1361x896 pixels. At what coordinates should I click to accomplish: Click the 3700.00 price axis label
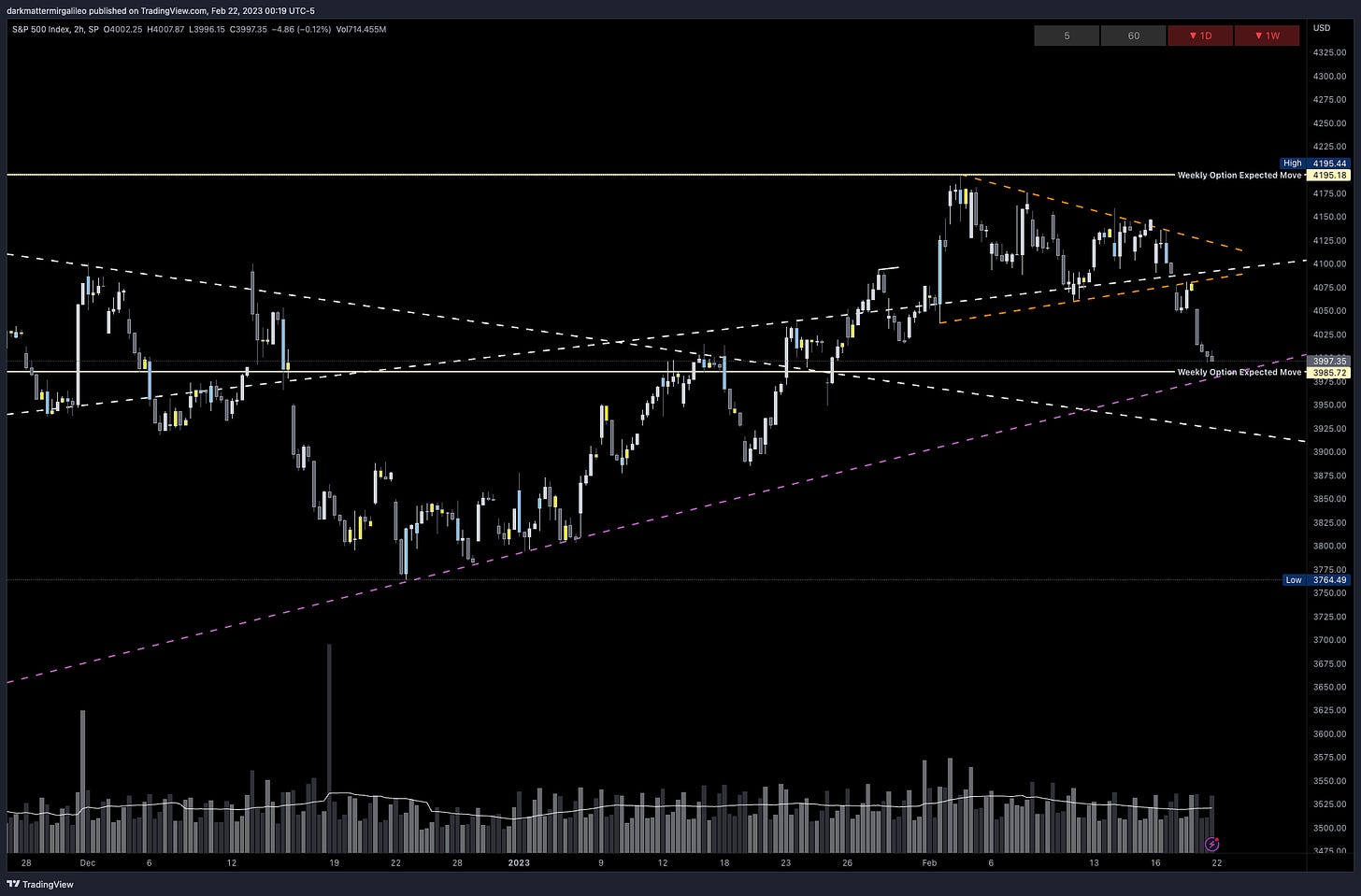(1329, 641)
